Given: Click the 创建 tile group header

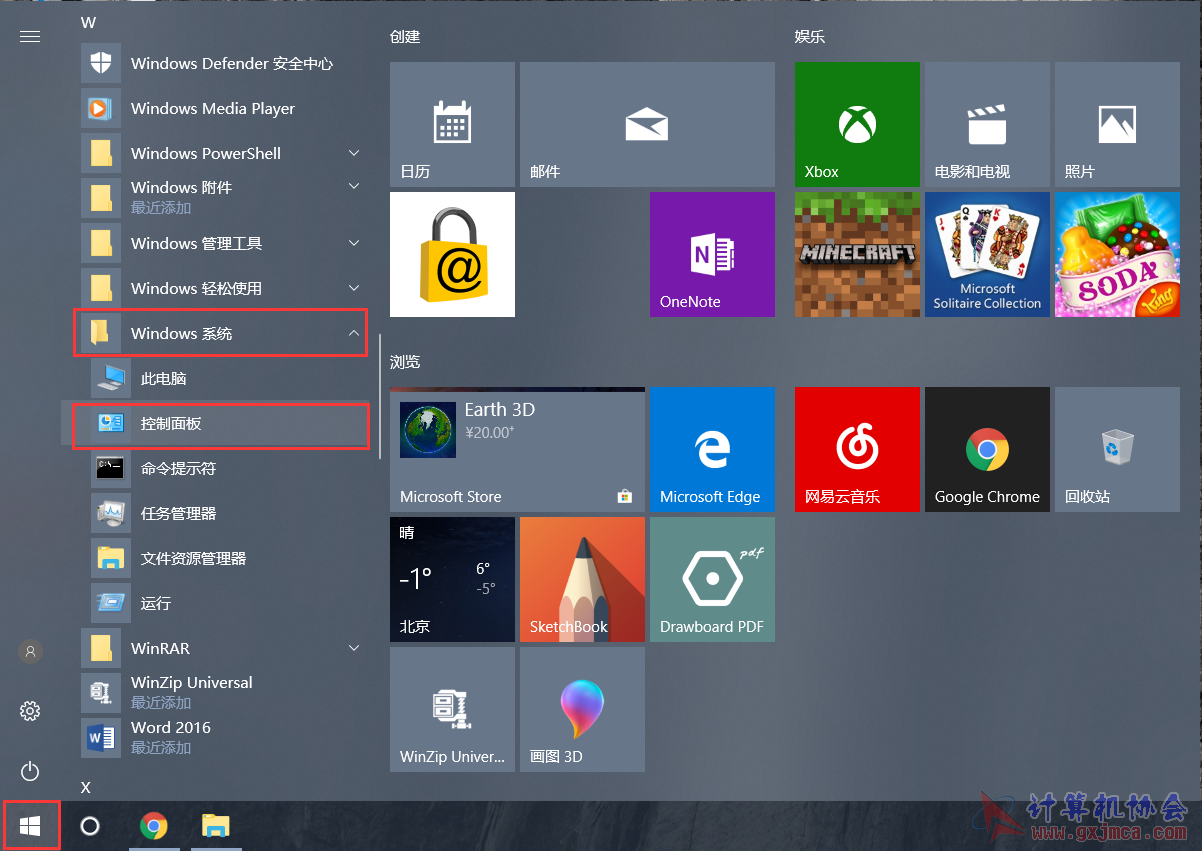Looking at the screenshot, I should click(x=405, y=36).
